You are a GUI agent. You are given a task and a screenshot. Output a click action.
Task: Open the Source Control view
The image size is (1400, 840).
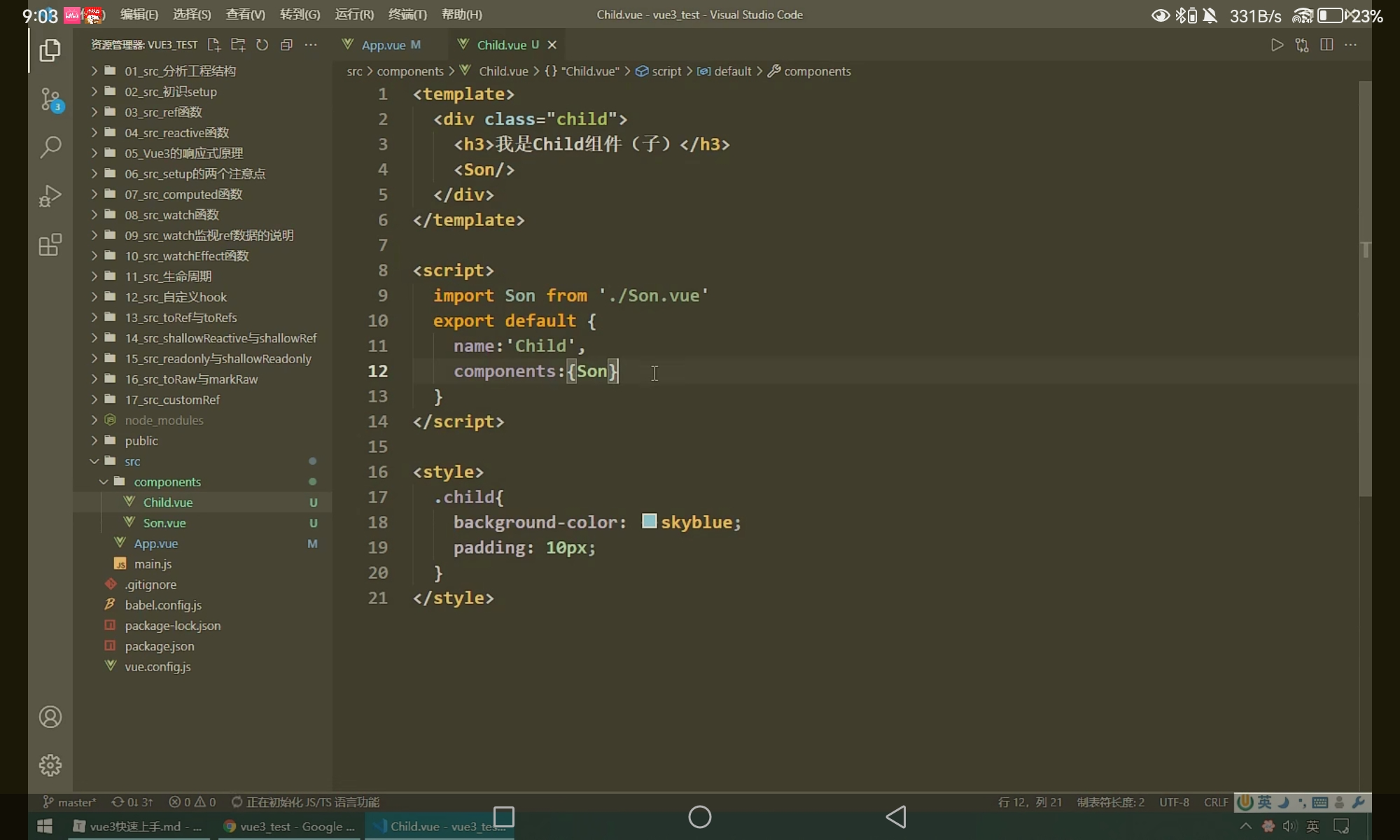[50, 99]
